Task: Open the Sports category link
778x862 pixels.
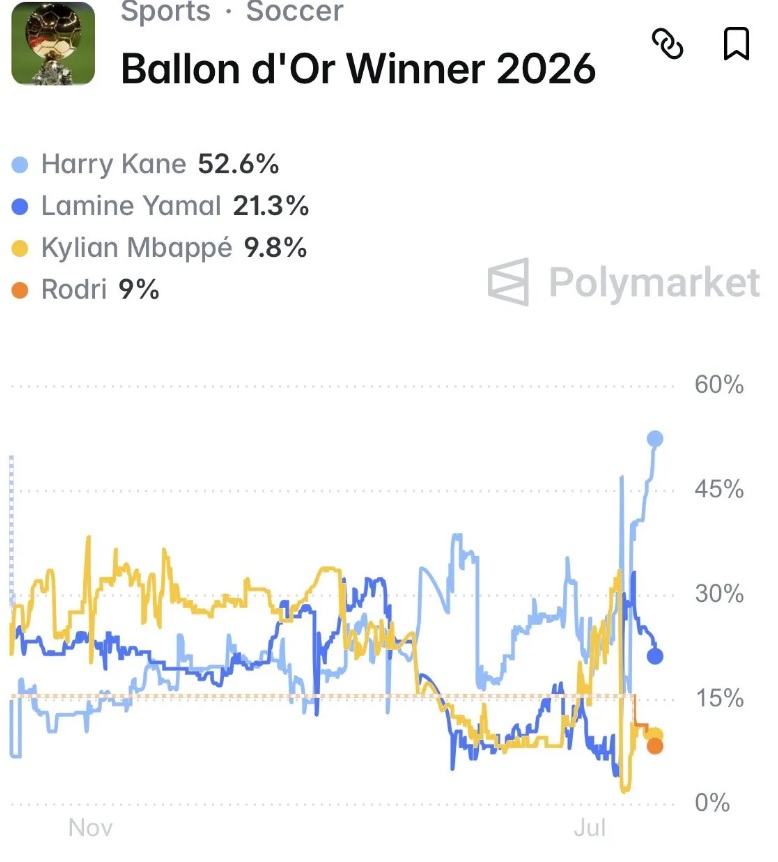Action: tap(165, 11)
